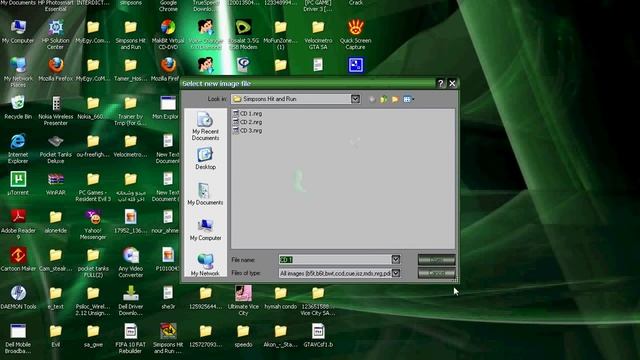Select the Adobe Reader 9 icon
The height and width of the screenshot is (360, 640).
[18, 224]
